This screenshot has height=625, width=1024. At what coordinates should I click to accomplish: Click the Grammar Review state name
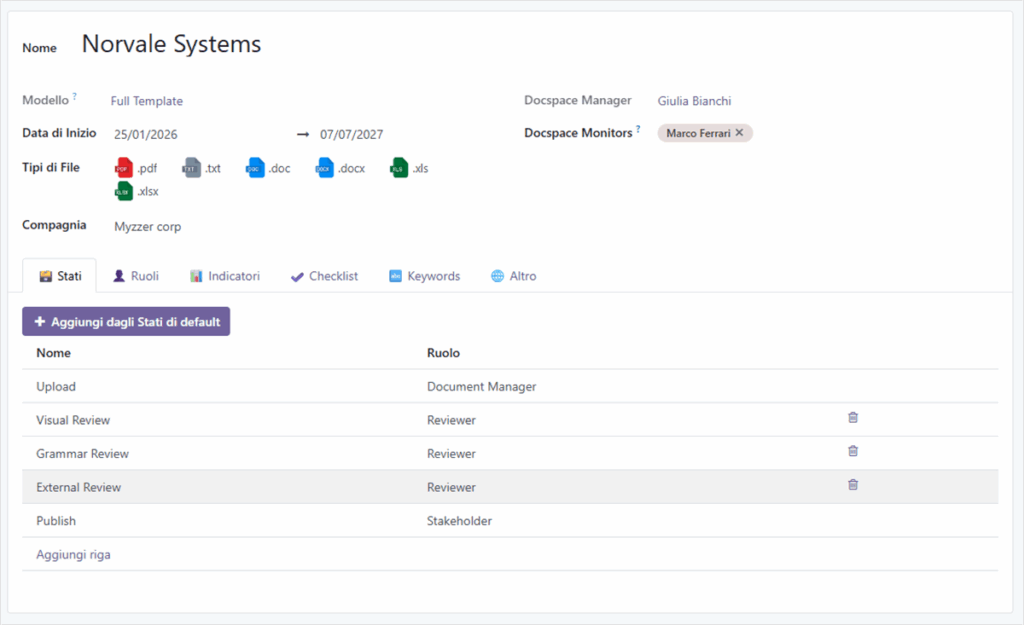(82, 454)
